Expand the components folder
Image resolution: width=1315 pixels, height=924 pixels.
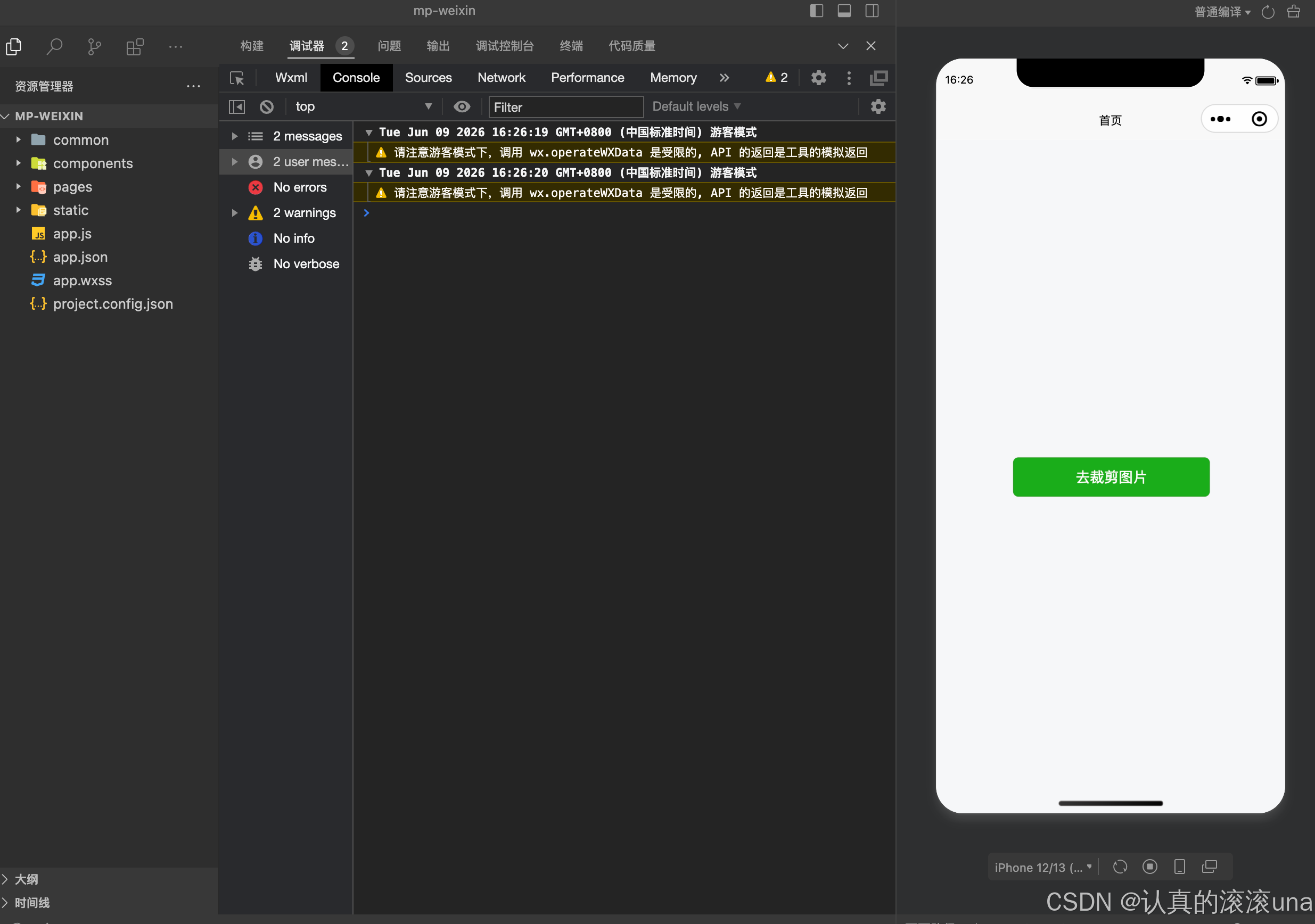click(109, 163)
